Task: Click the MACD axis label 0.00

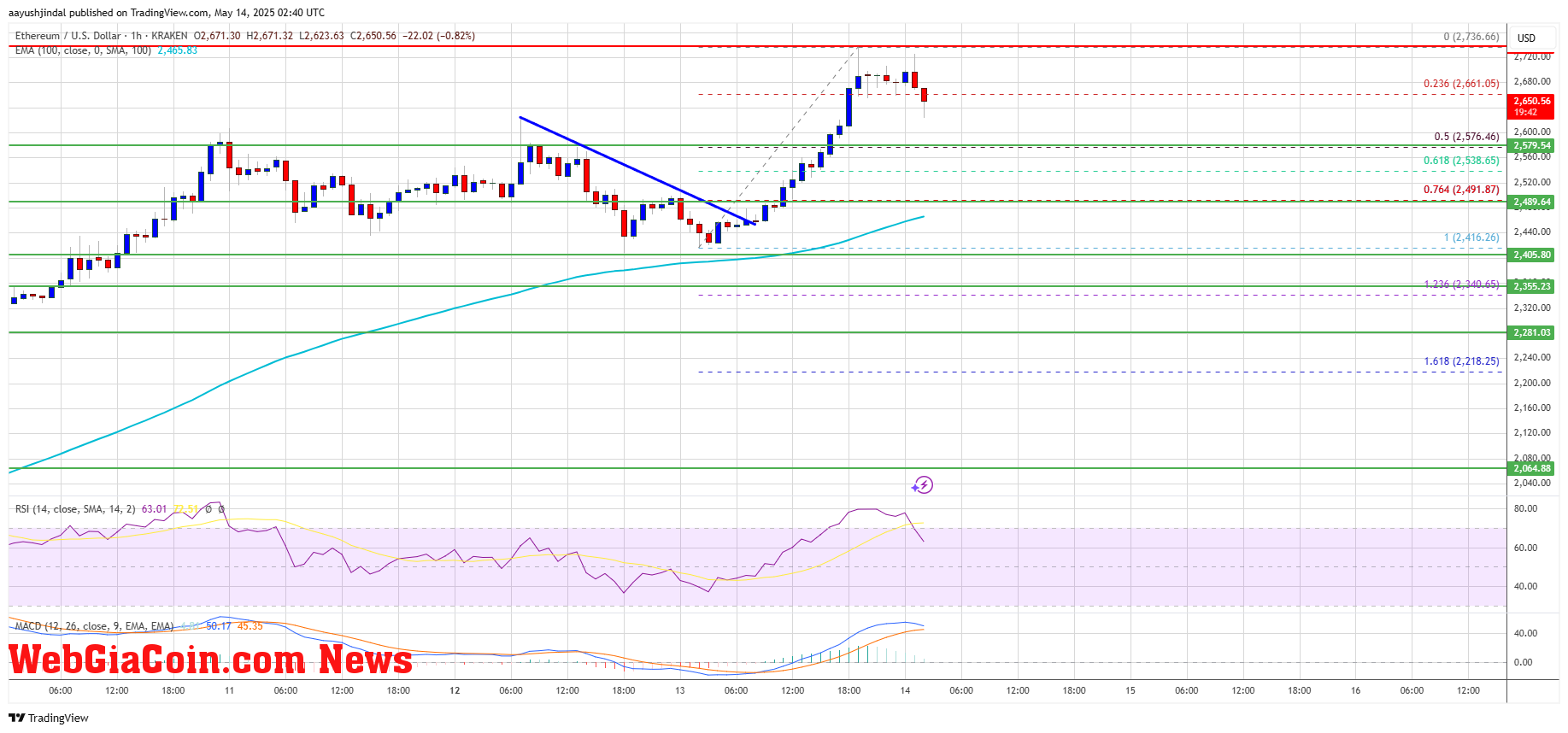Action: pos(1523,662)
